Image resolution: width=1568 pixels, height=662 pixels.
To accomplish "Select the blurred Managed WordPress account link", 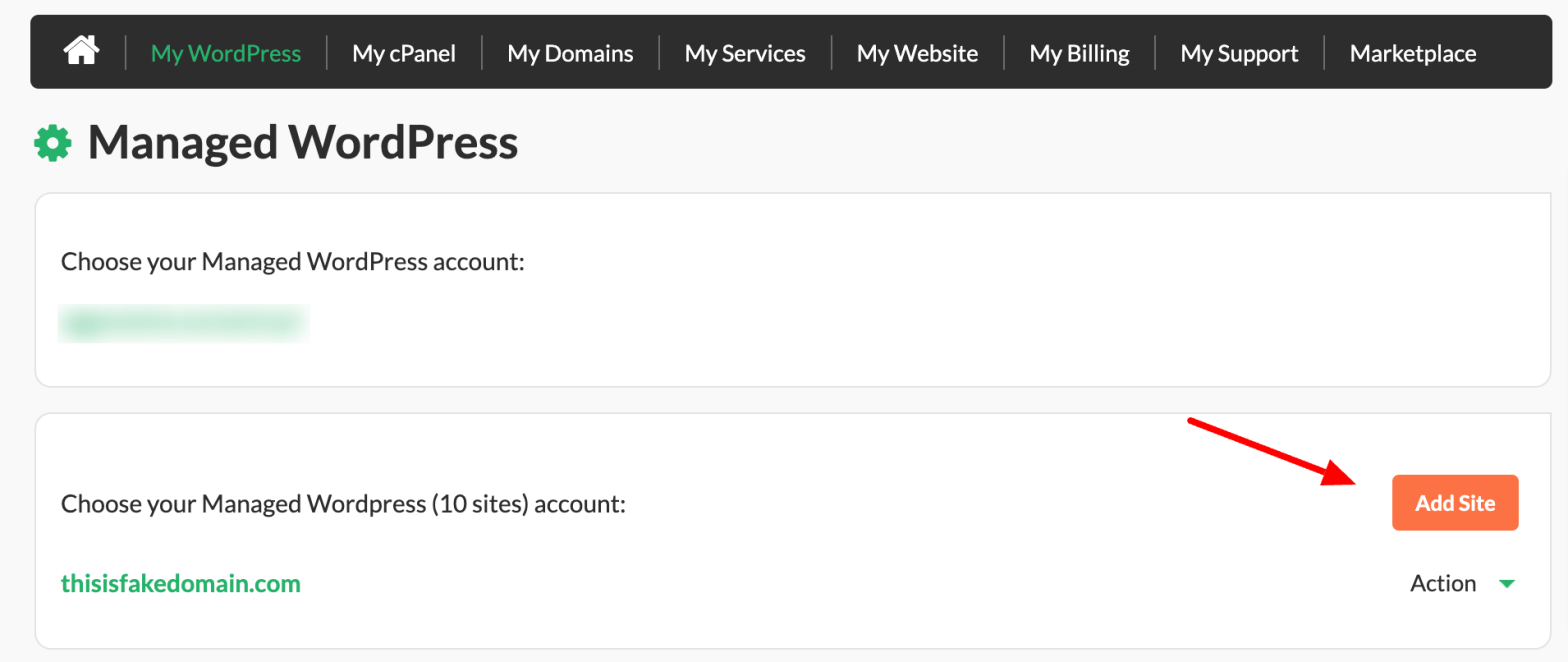I will 184,323.
